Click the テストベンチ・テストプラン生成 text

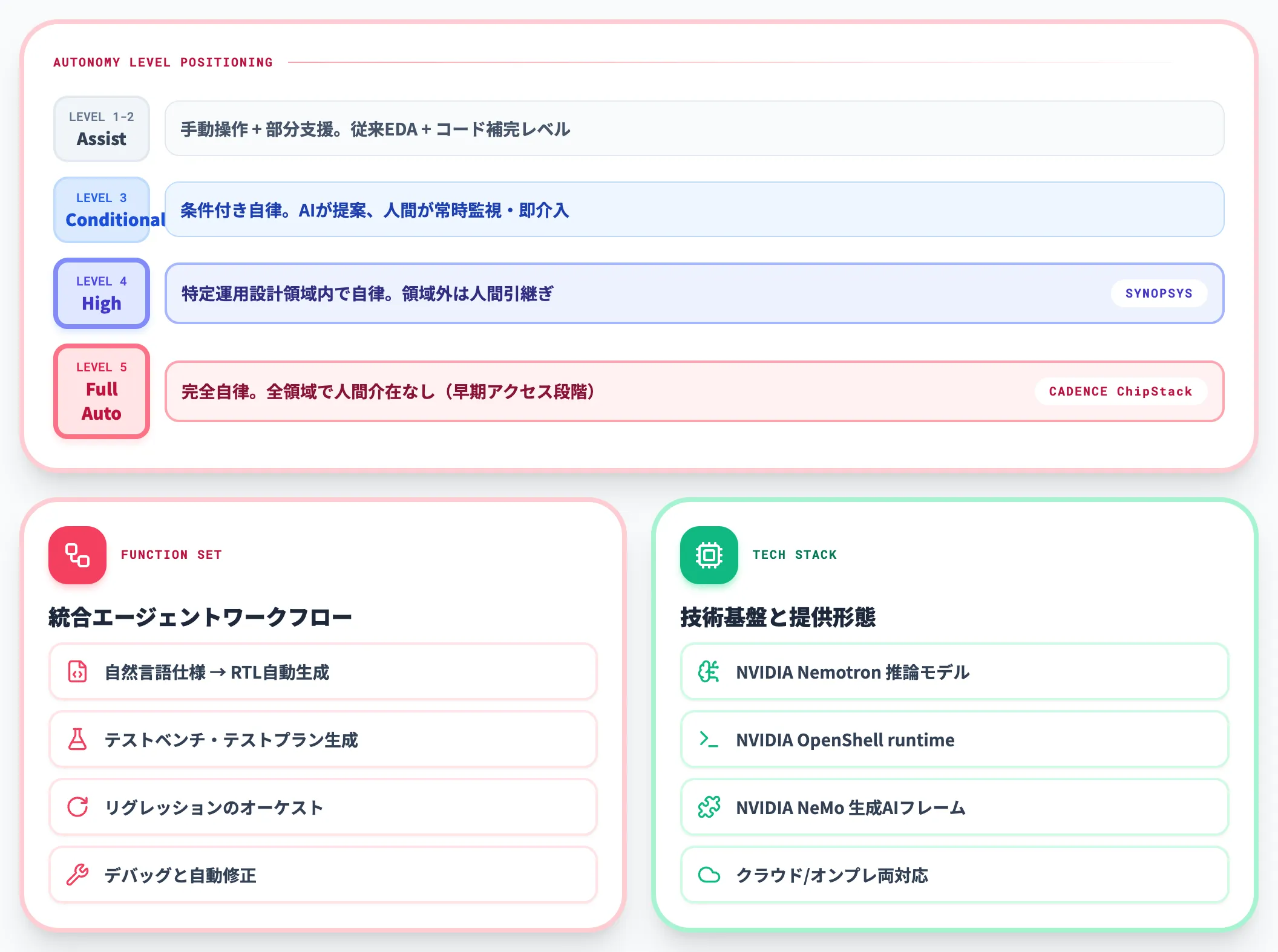pyautogui.click(x=231, y=740)
